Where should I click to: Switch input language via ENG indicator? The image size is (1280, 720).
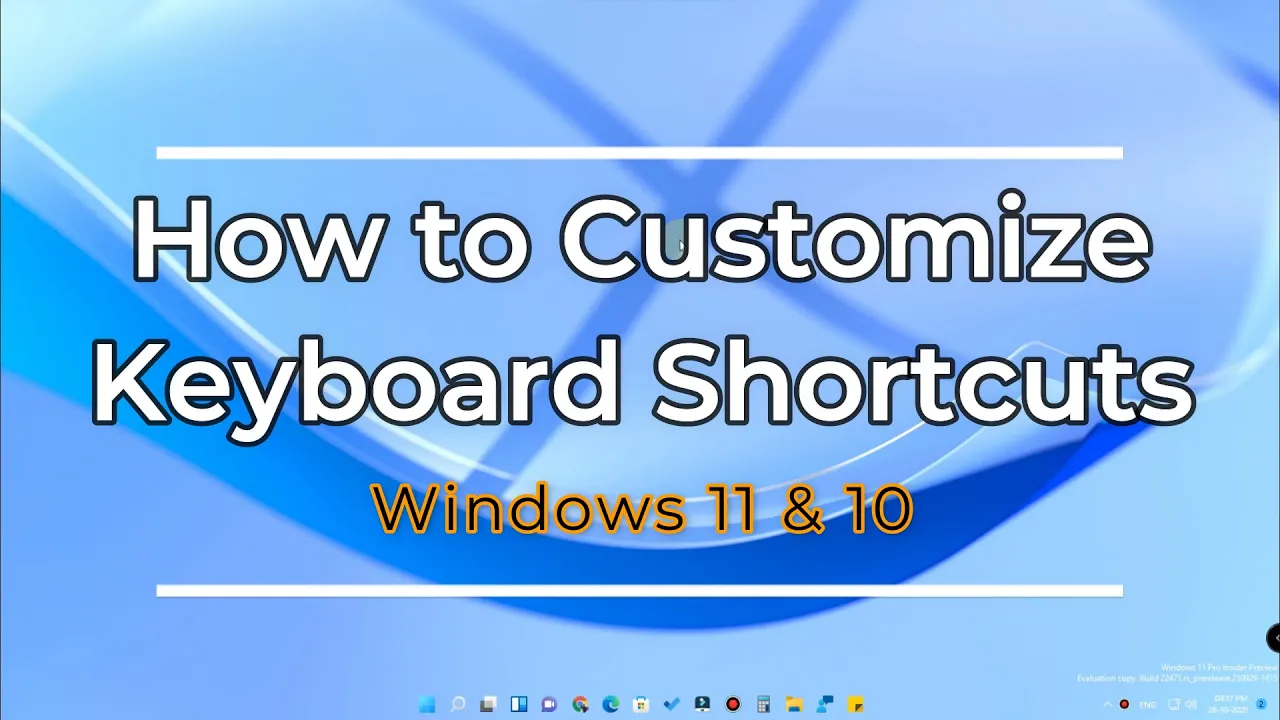(1148, 705)
